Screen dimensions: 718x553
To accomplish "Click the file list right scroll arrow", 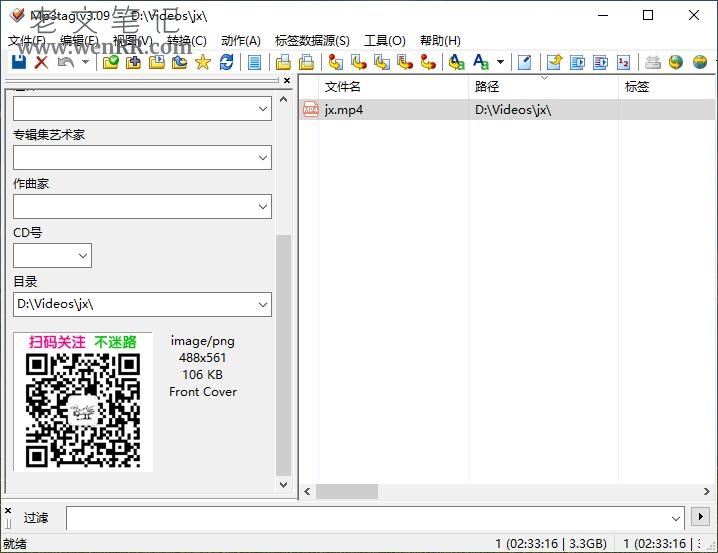I will coord(707,492).
